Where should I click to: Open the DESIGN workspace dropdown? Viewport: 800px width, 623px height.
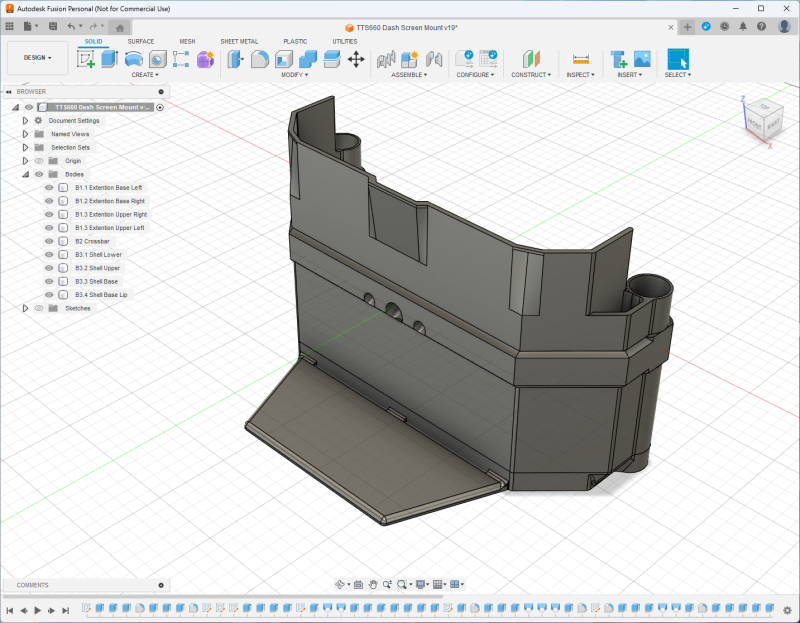coord(38,58)
